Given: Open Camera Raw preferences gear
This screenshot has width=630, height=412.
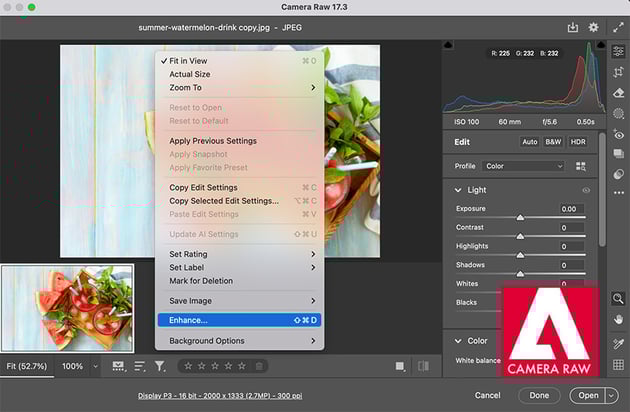Looking at the screenshot, I should click(593, 27).
